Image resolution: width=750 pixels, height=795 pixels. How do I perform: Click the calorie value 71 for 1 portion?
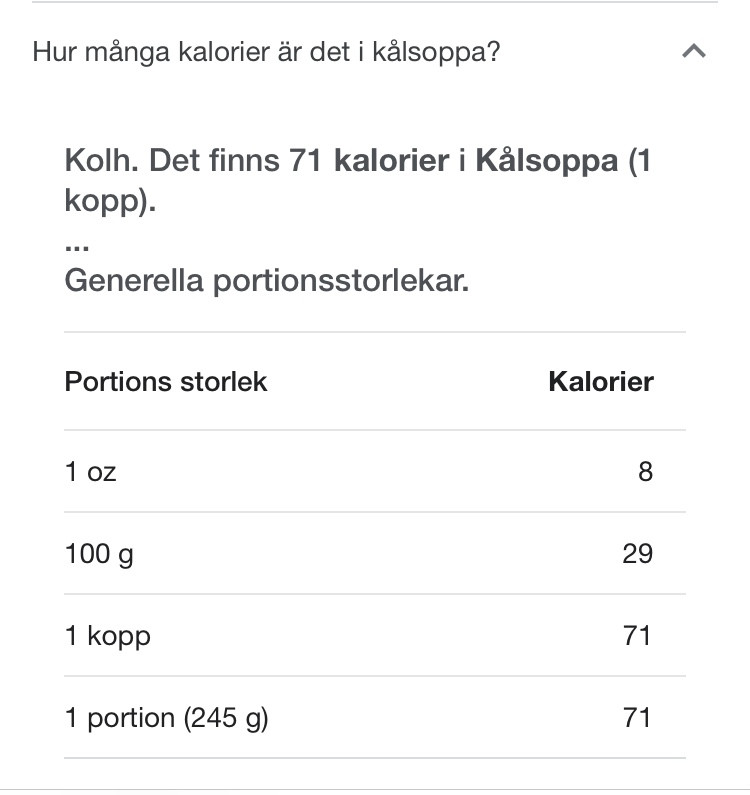[637, 717]
